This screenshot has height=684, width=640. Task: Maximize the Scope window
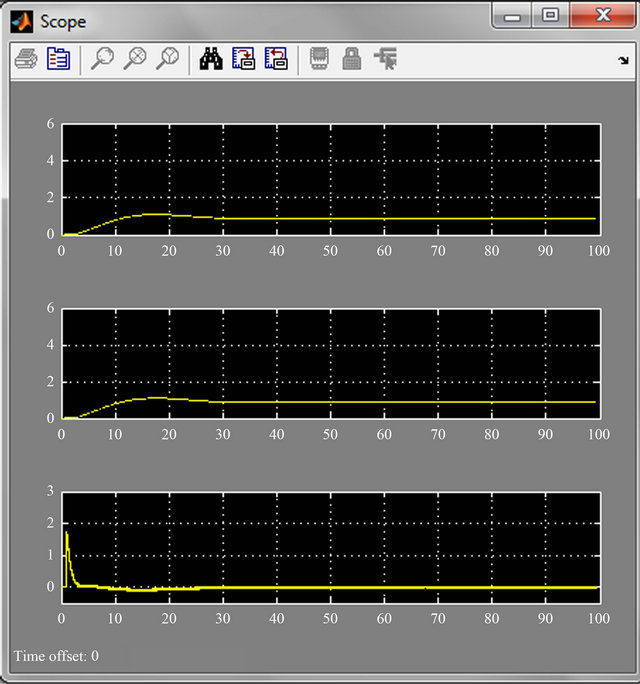[550, 16]
